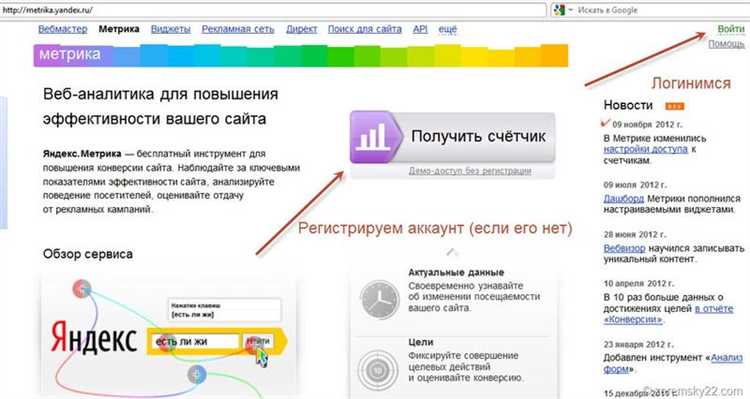Open search engine dropdown arrow
The height and width of the screenshot is (399, 750).
tap(570, 10)
